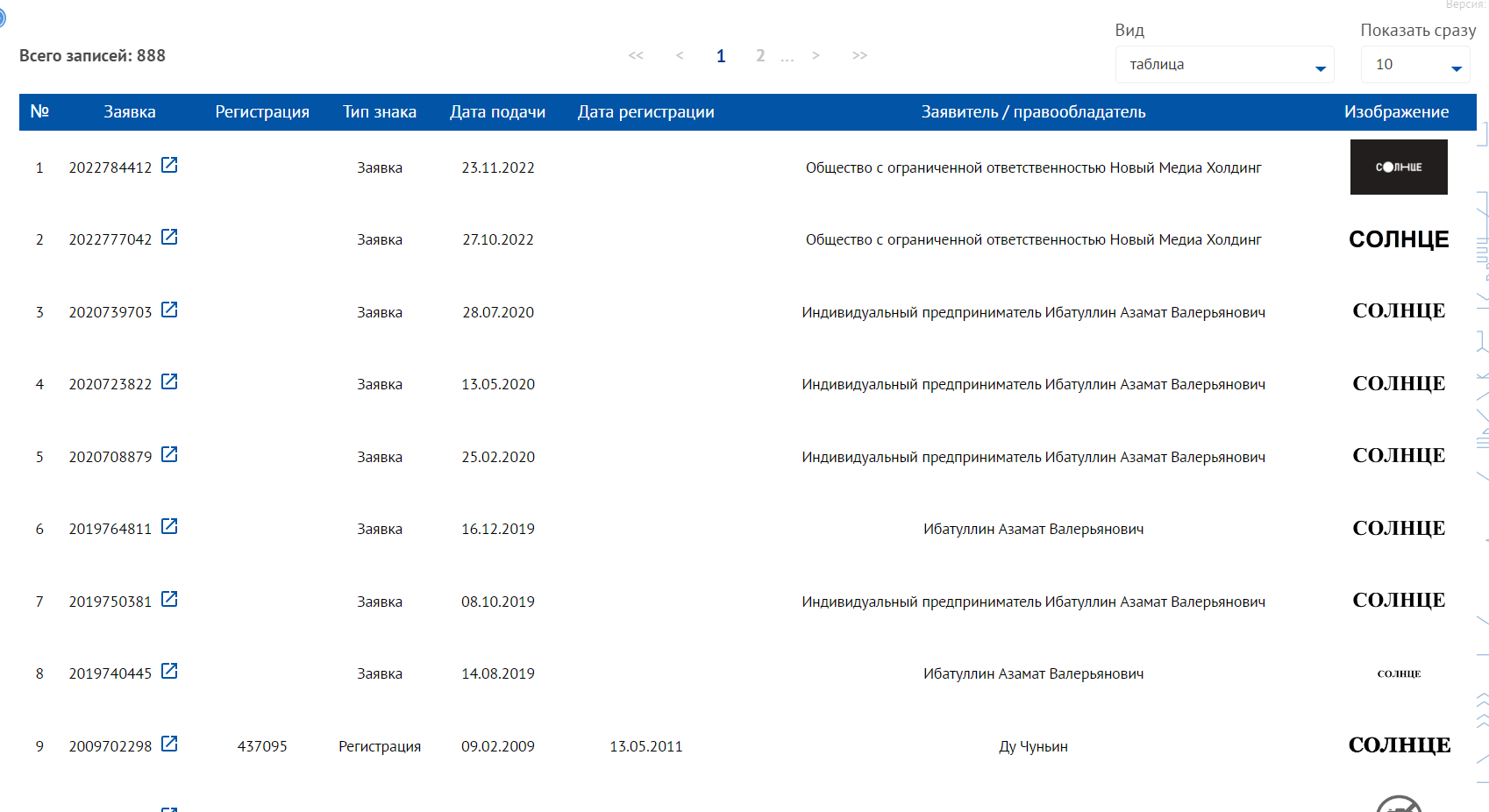Sort by the Регистрация column header
The height and width of the screenshot is (812, 1489).
click(x=262, y=112)
